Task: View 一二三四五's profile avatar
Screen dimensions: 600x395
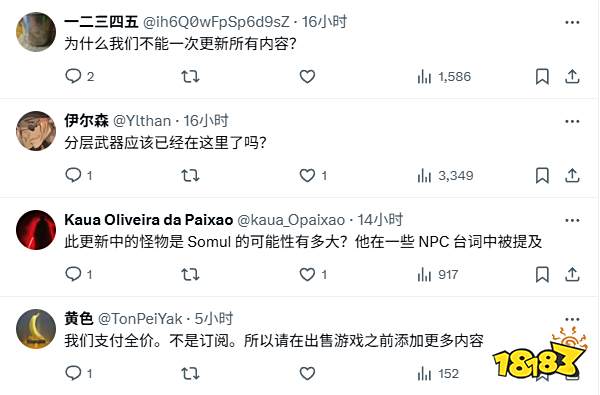Action: coord(36,32)
